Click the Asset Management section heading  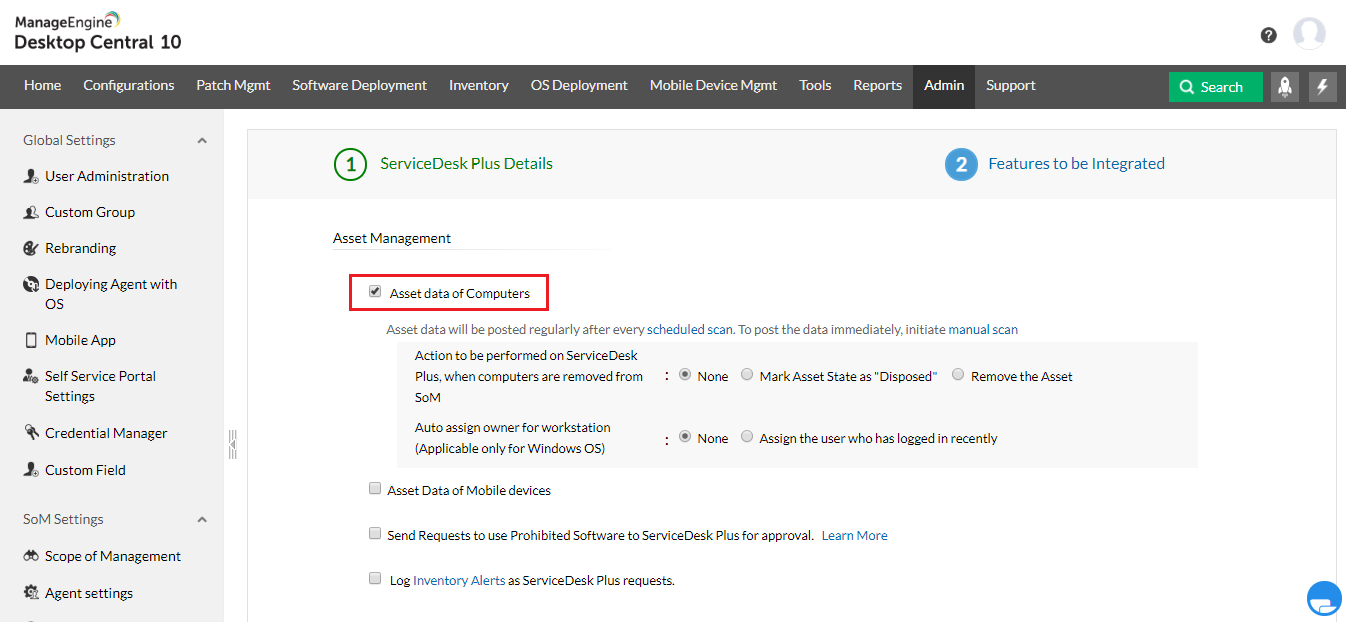(392, 238)
